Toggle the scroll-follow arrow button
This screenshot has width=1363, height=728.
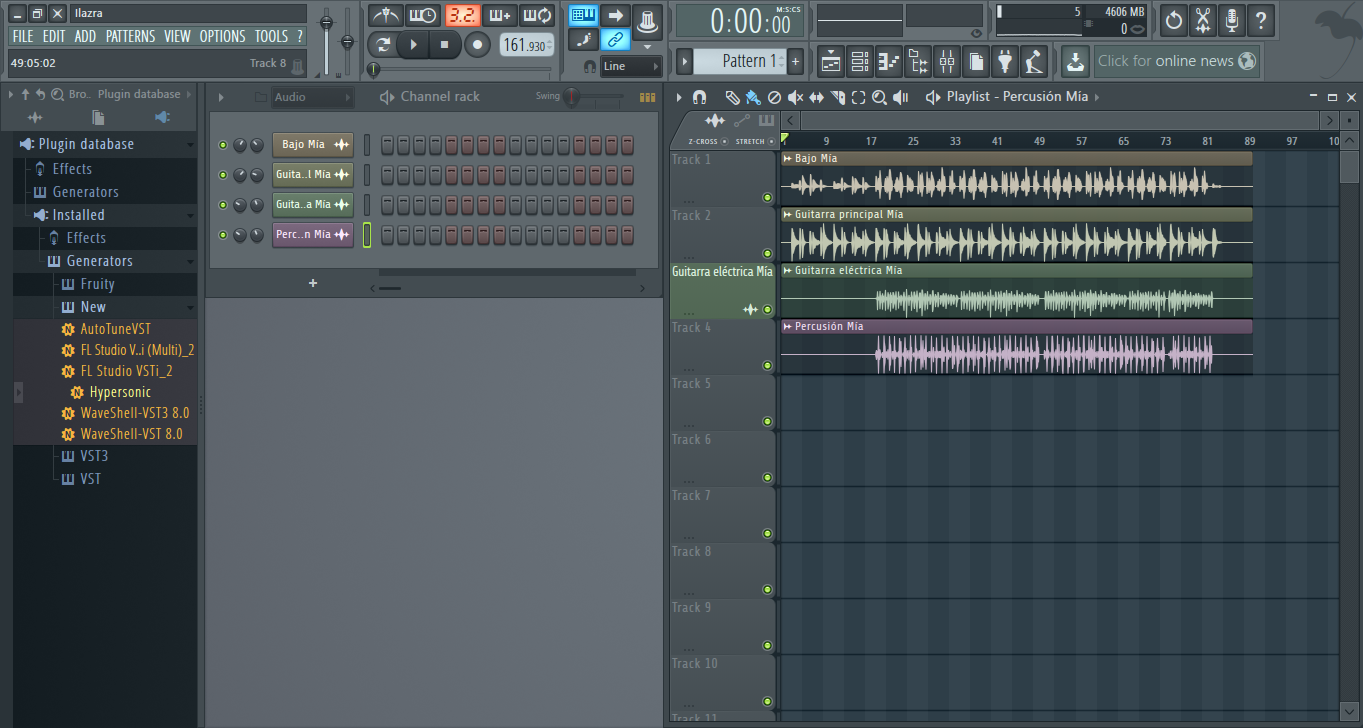tap(616, 15)
